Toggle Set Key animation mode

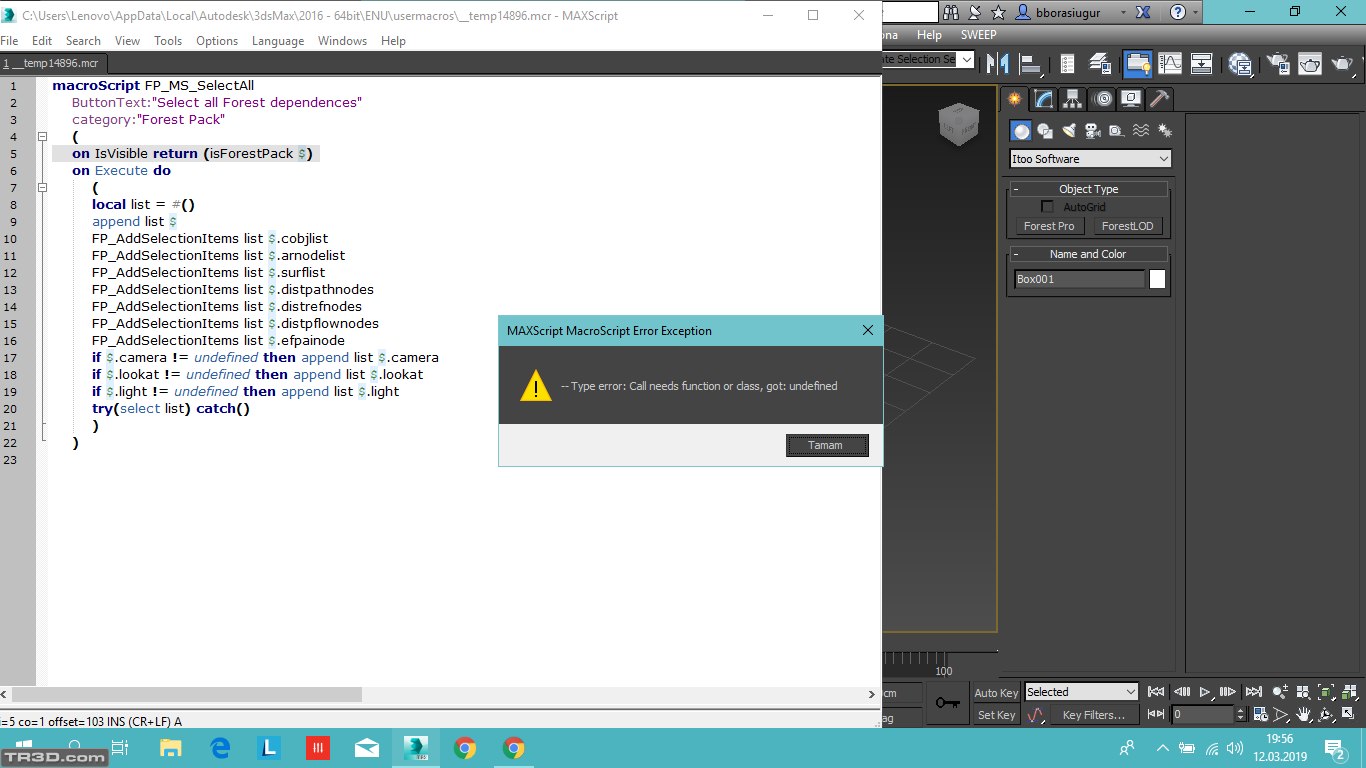pos(996,715)
